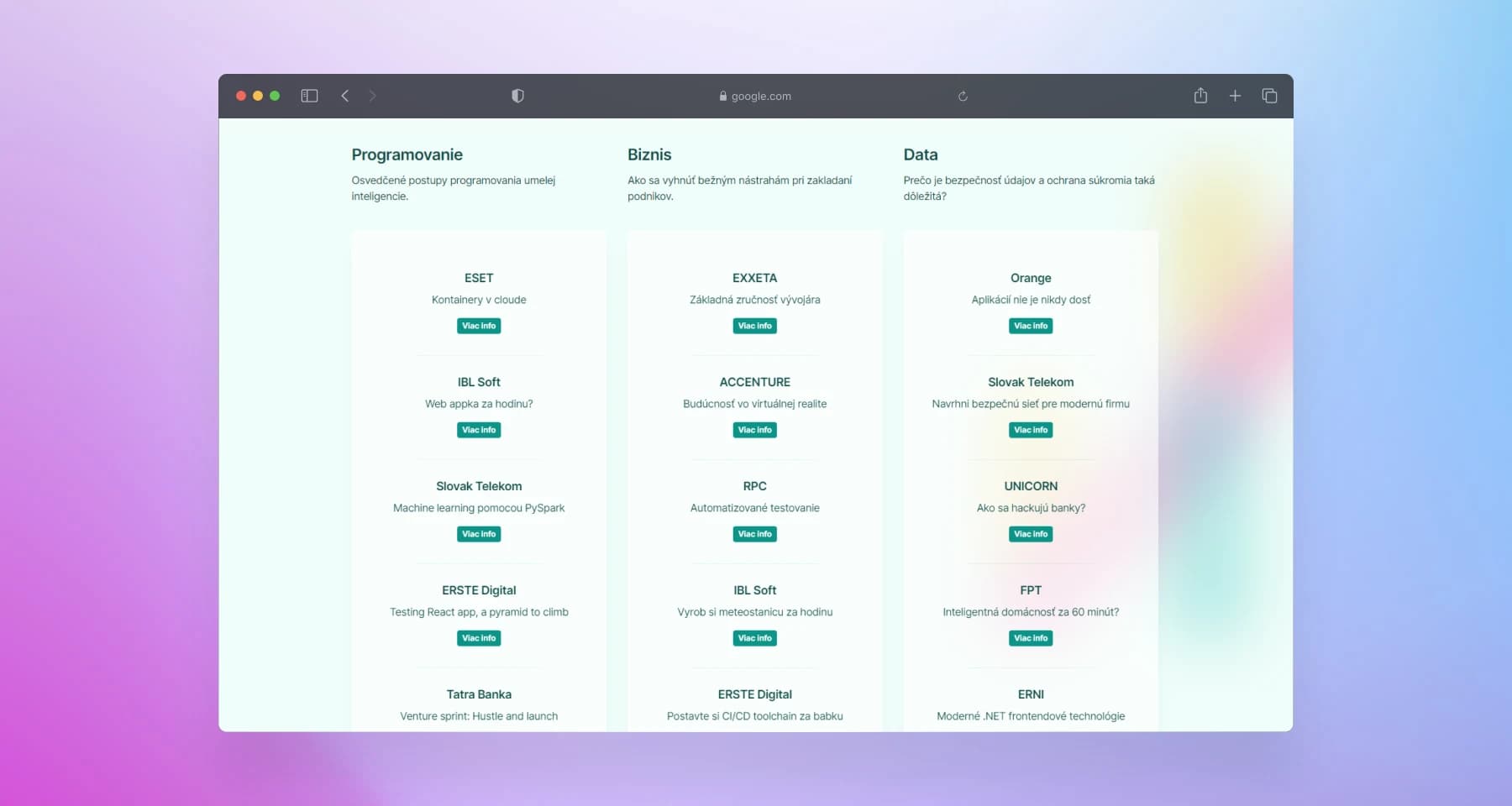Select the Data heading
Viewport: 1512px width, 806px height.
point(921,154)
